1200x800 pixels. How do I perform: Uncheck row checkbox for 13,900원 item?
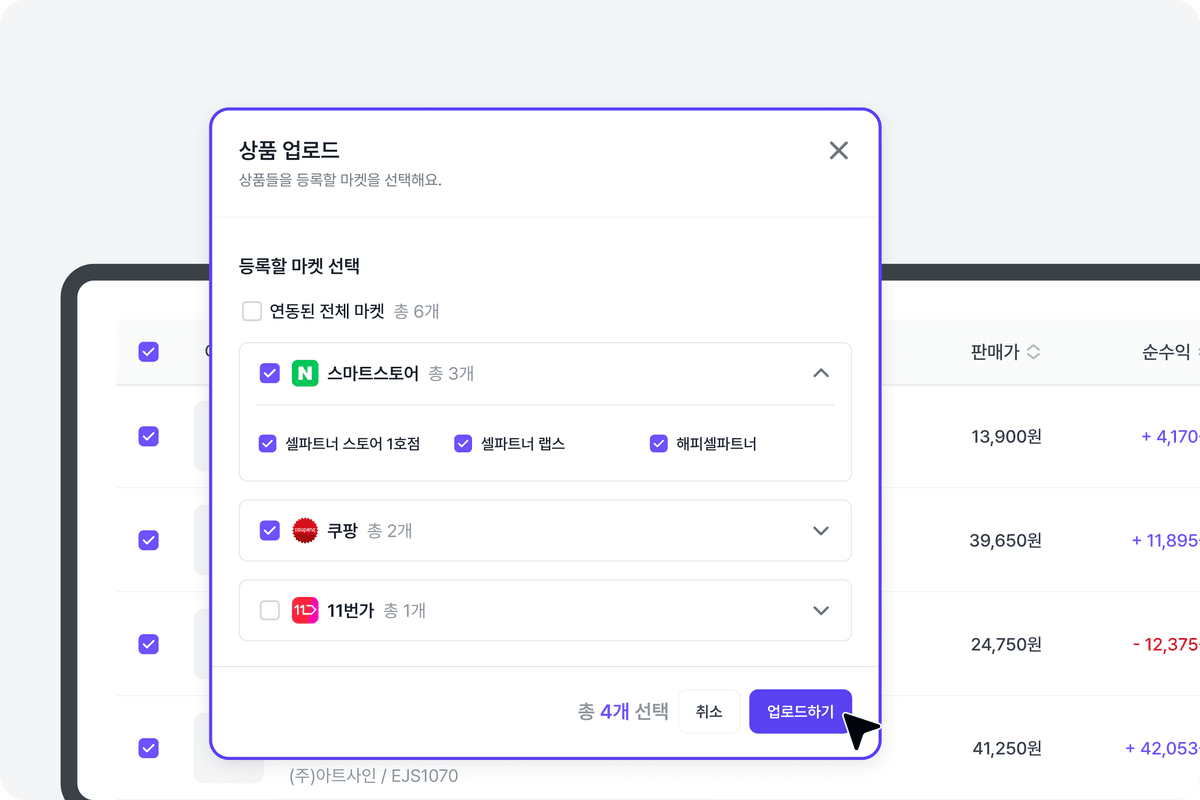(x=148, y=436)
